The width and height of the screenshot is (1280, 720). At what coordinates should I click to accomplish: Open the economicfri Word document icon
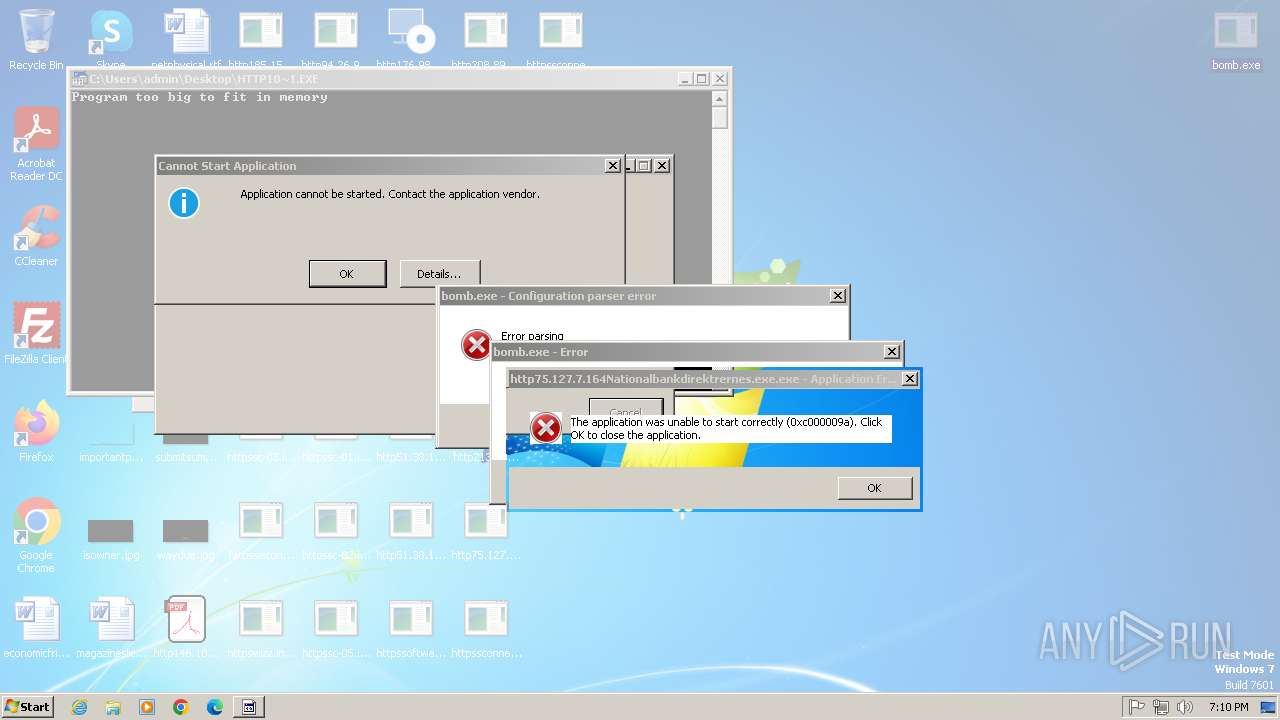(36, 627)
